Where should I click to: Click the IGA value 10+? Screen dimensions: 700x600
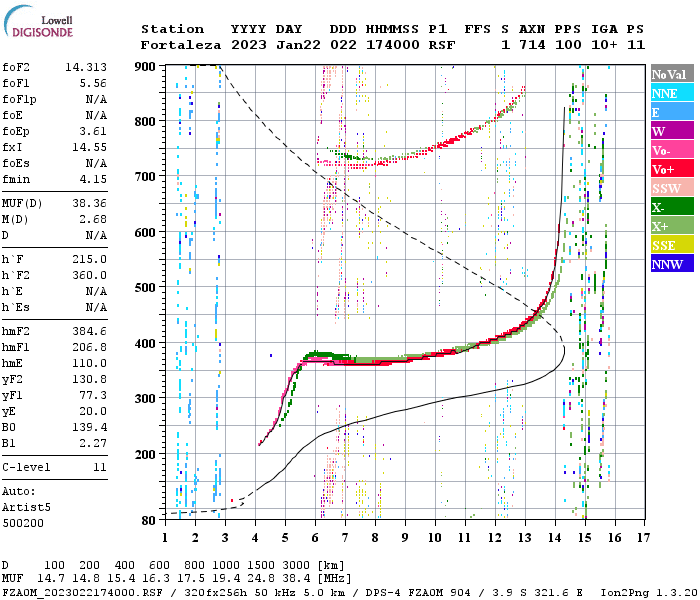click(x=604, y=45)
